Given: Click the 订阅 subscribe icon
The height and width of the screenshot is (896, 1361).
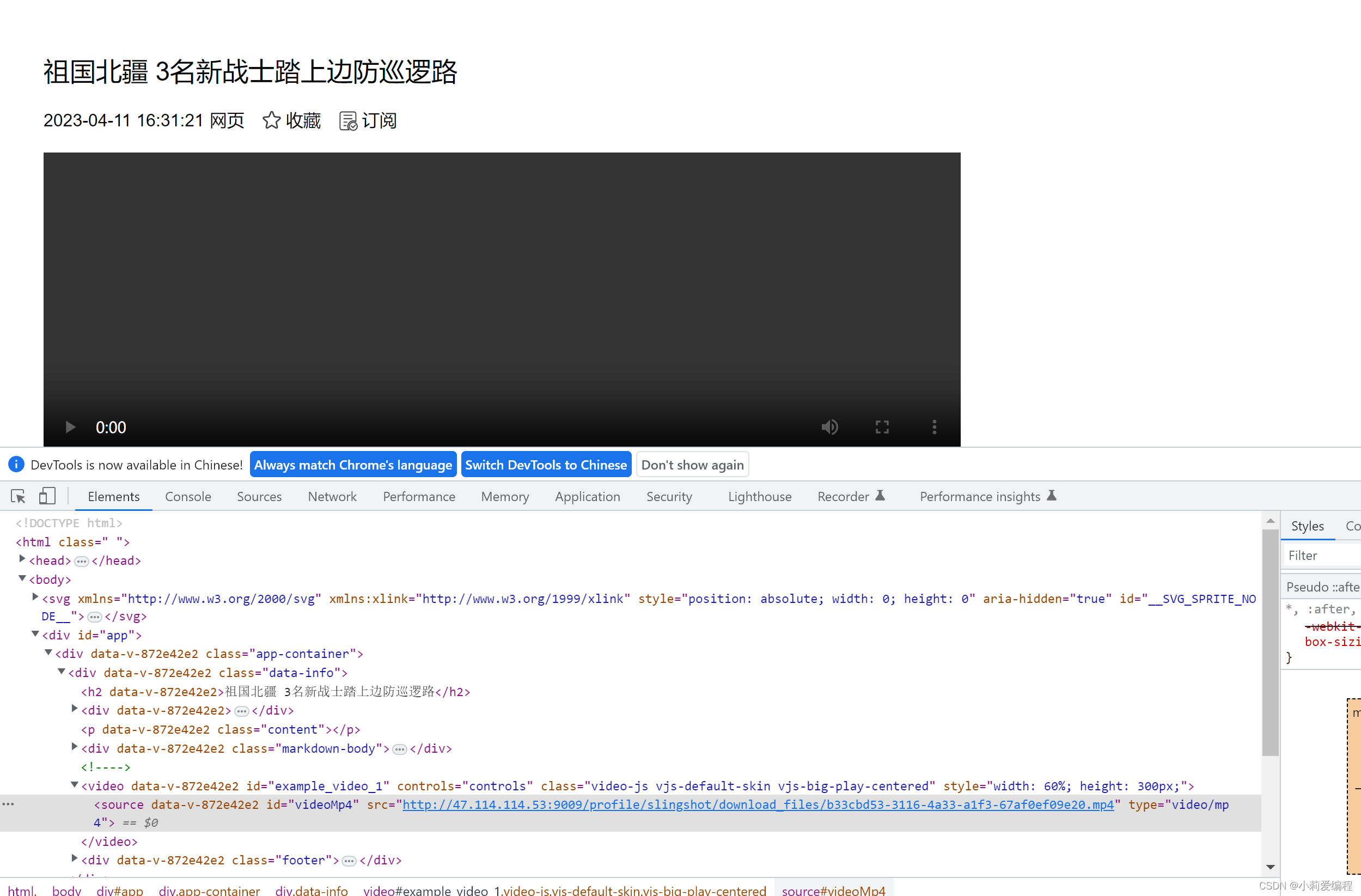Looking at the screenshot, I should (x=348, y=121).
